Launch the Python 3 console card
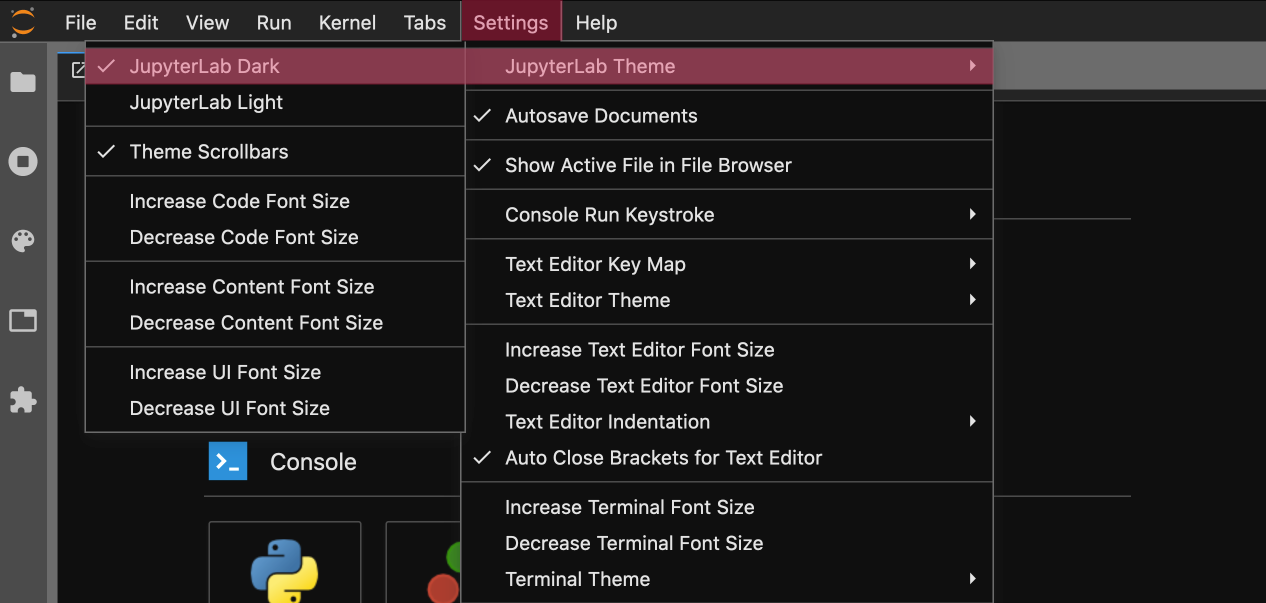Screen dimensions: 1266x603 point(284,565)
